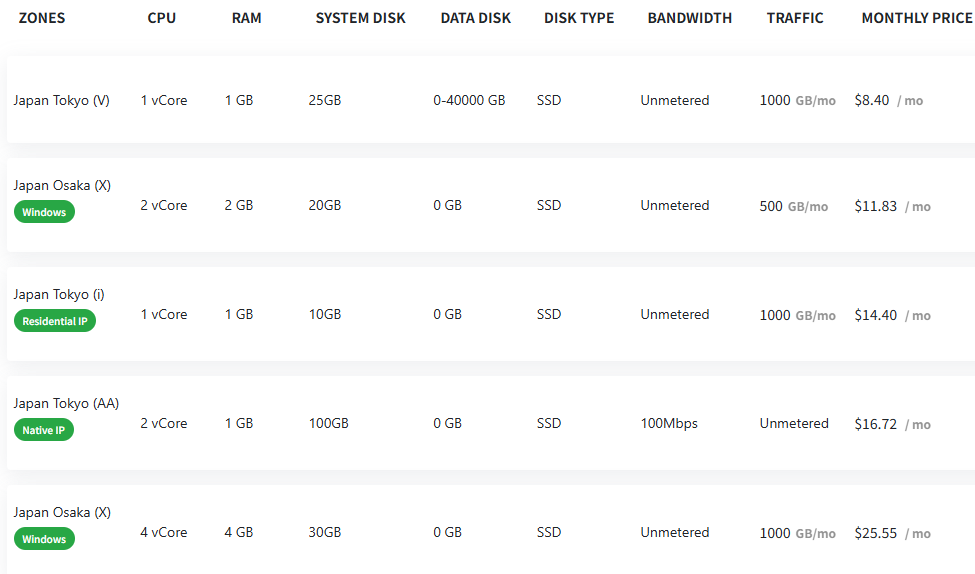
Task: Select the SYSTEM DISK column header
Action: (x=361, y=18)
